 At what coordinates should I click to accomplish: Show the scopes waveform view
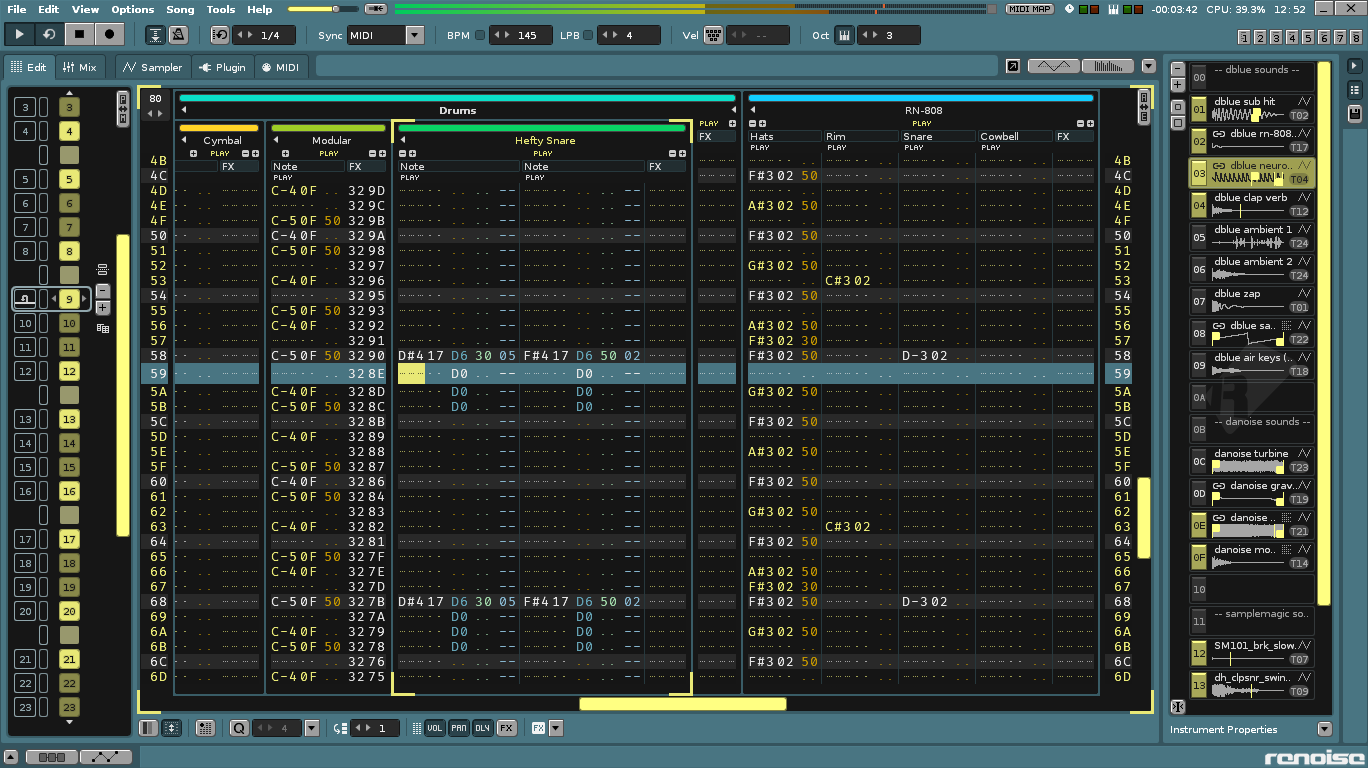pos(1053,66)
